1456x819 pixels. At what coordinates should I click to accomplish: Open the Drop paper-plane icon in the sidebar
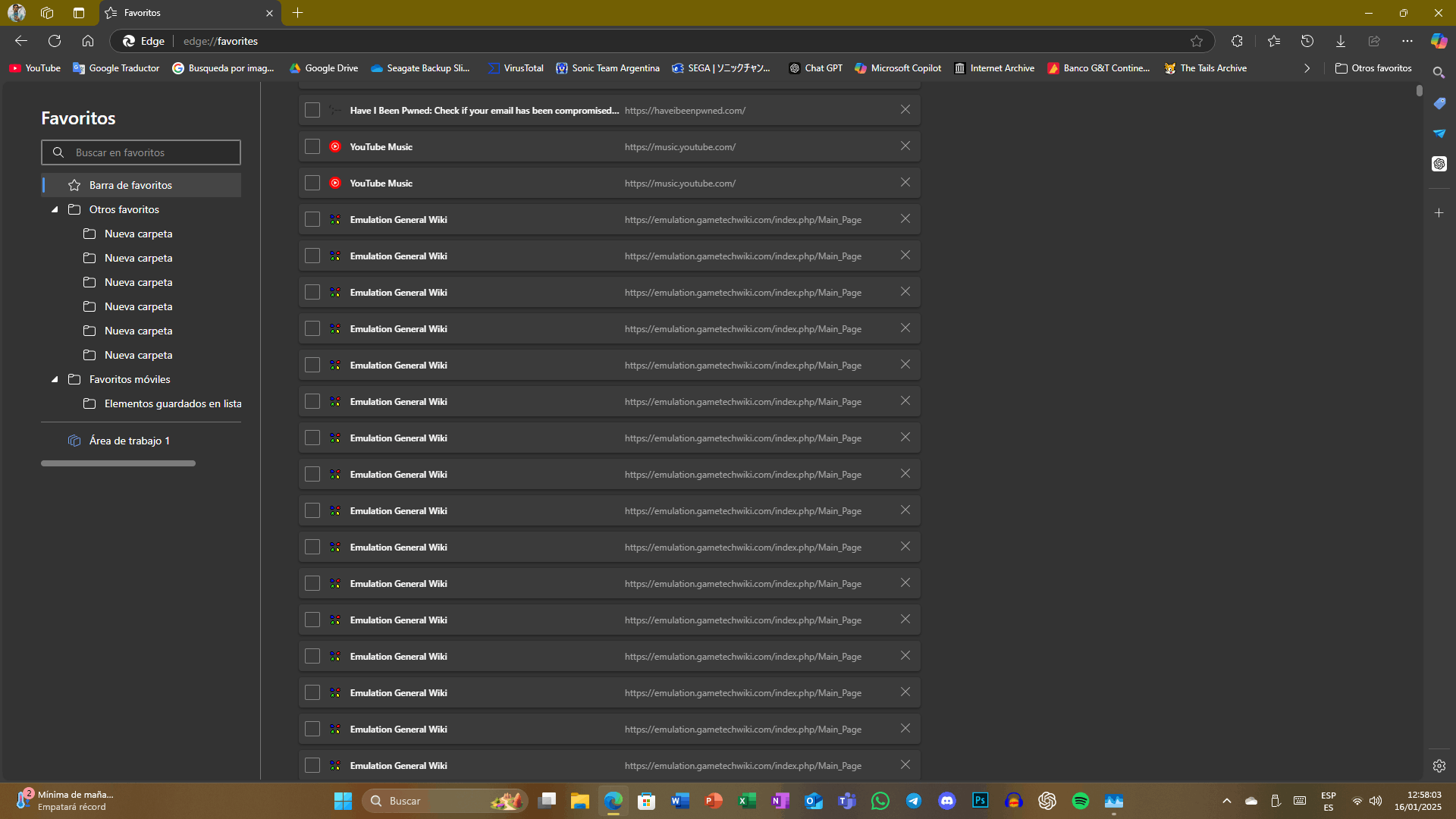[x=1440, y=133]
